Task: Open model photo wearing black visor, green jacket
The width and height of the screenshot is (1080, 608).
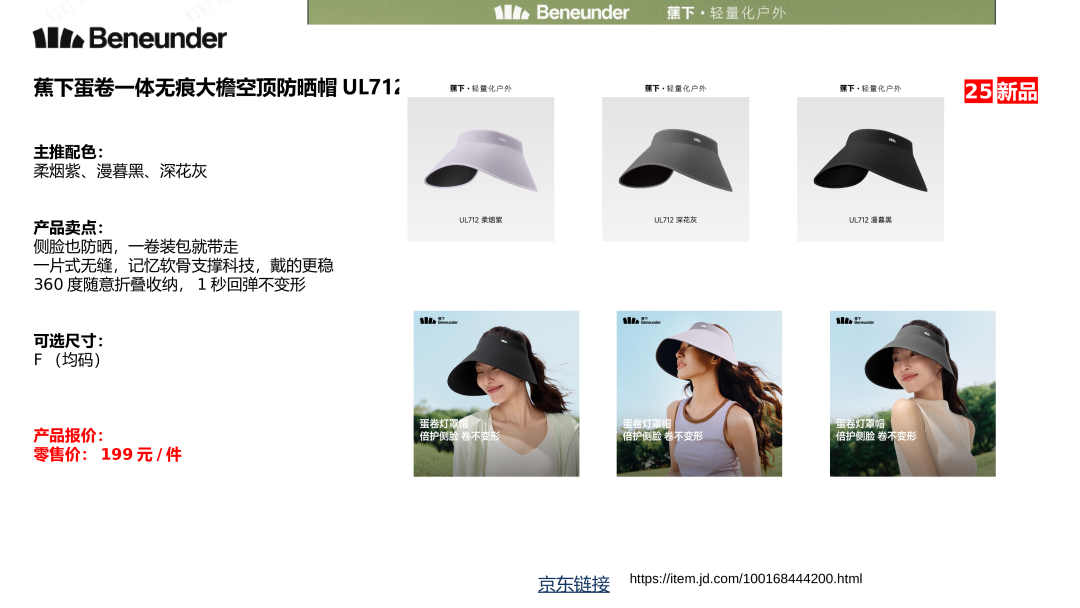Action: coord(497,394)
